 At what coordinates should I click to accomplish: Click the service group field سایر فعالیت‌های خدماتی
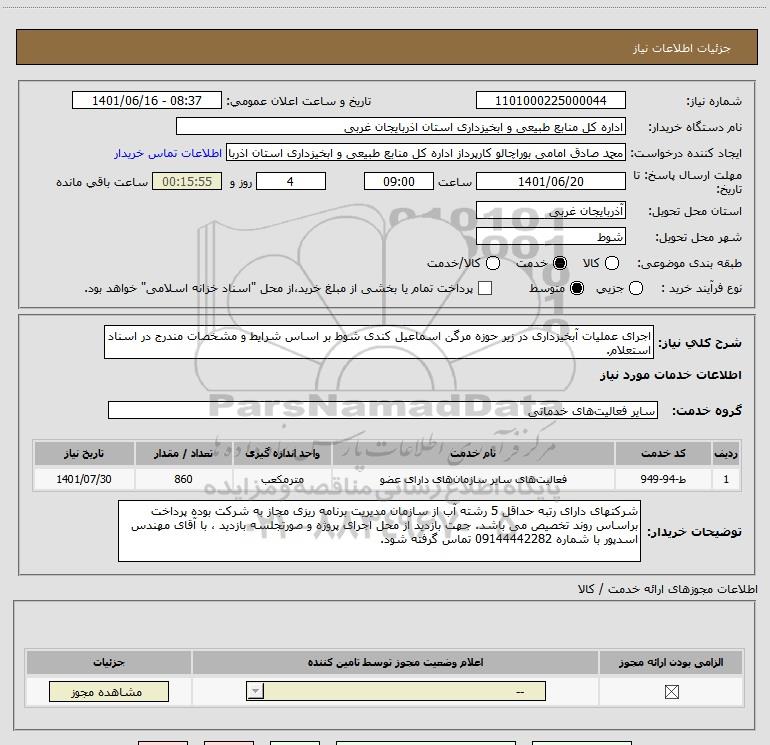click(383, 411)
